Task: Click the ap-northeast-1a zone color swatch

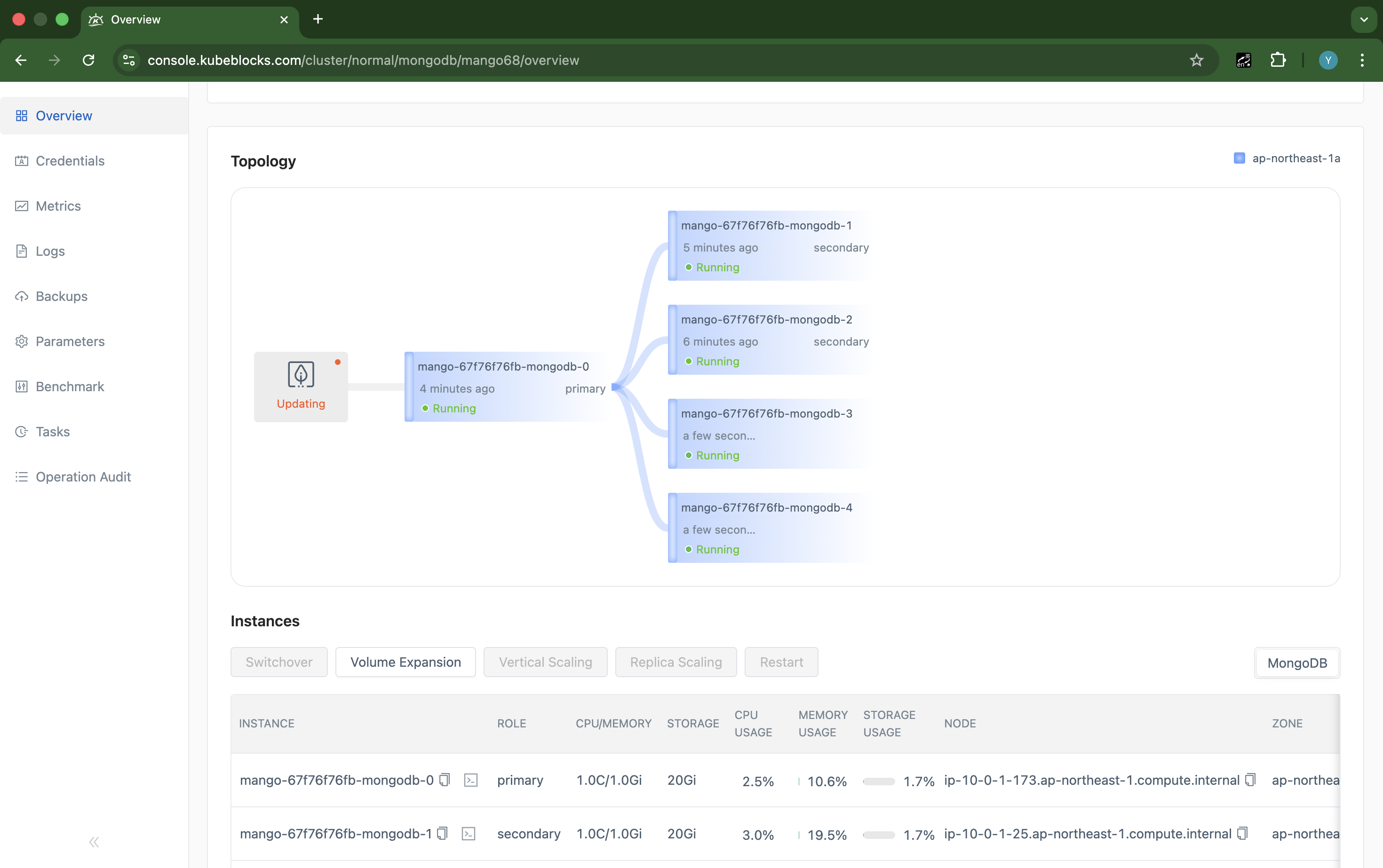Action: 1240,158
